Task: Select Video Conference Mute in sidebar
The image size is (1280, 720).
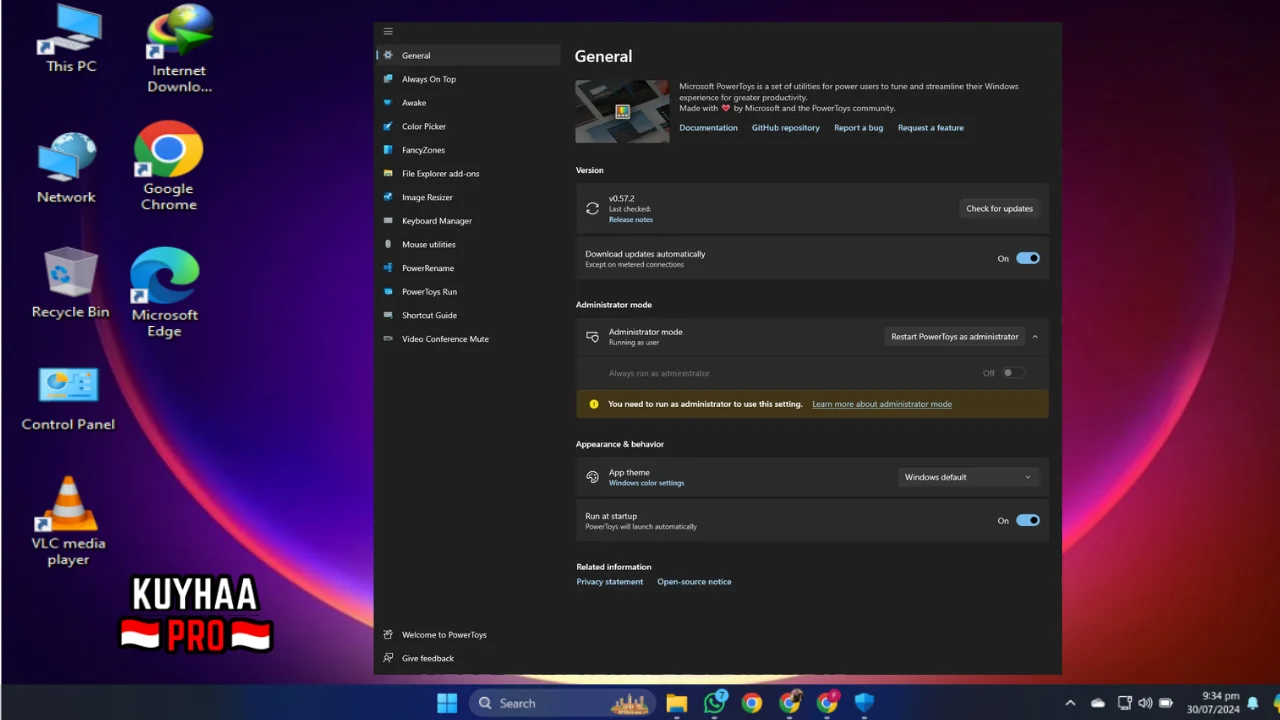Action: pos(445,339)
